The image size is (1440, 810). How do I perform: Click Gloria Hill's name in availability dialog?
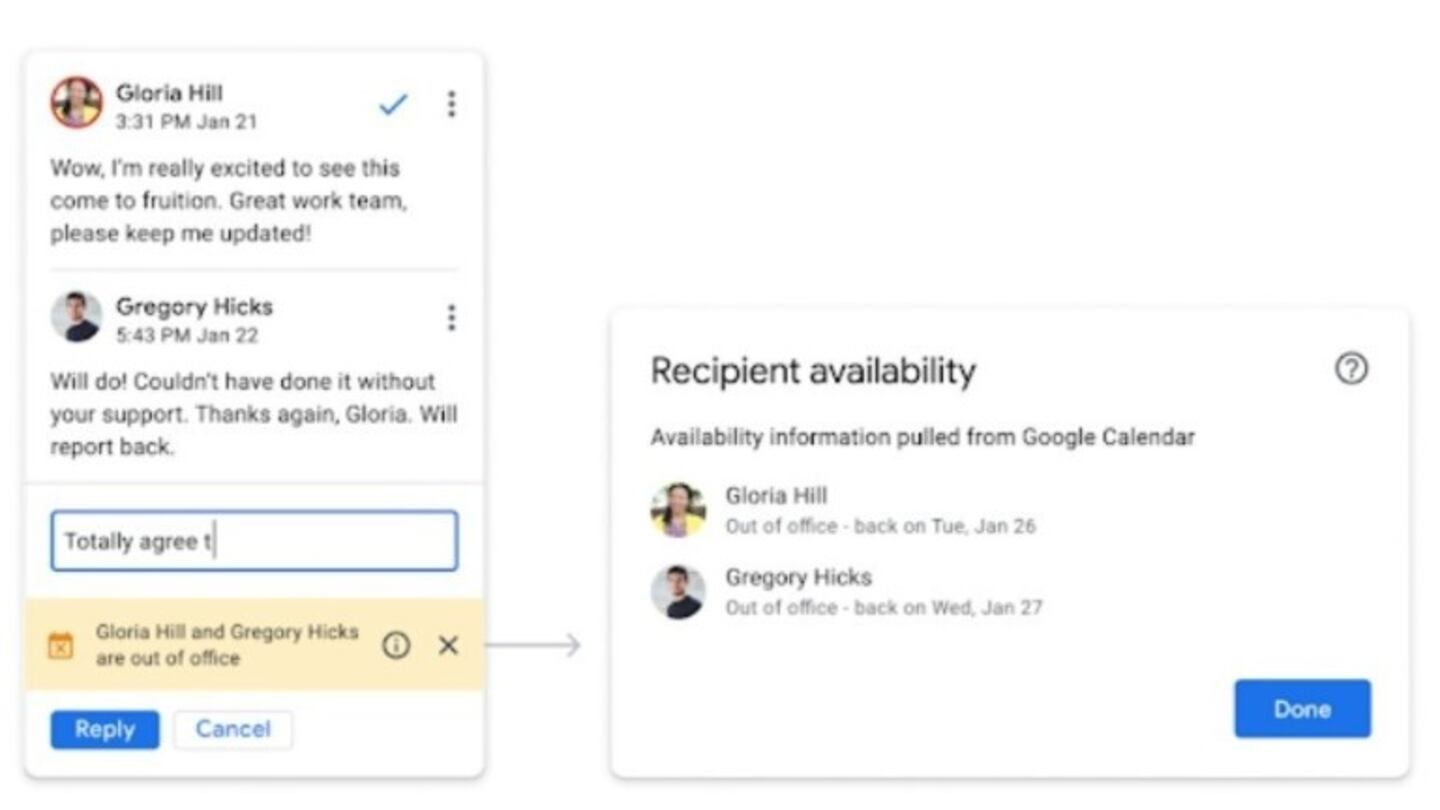(776, 495)
